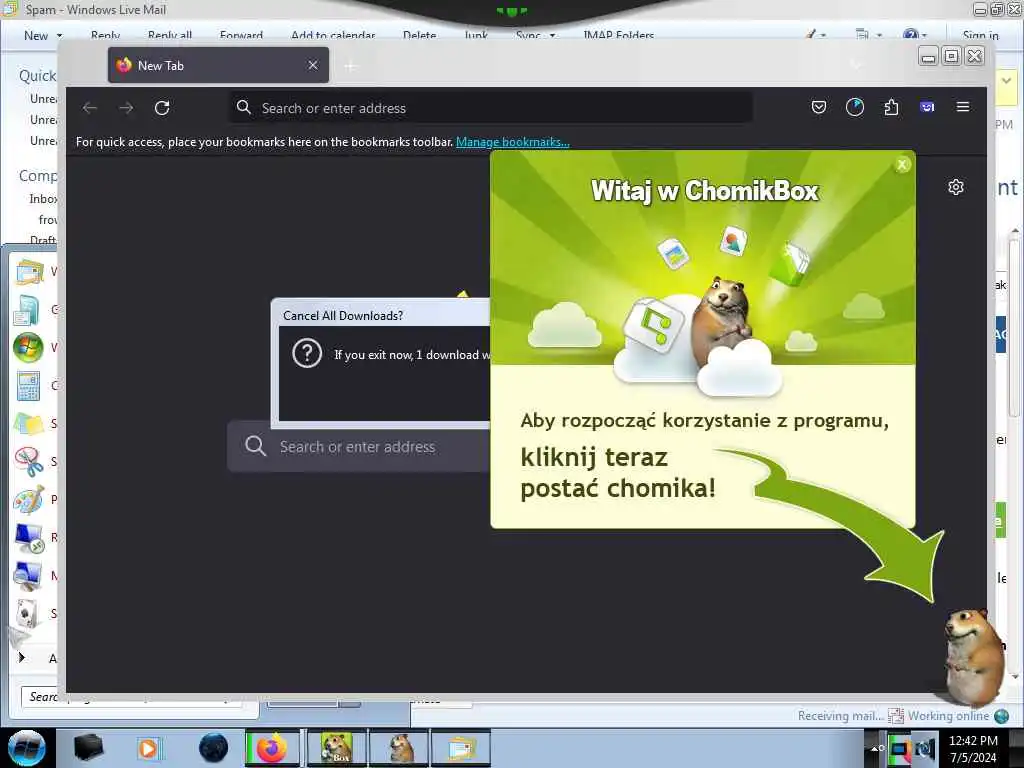Open the Manage bookmarks link
The height and width of the screenshot is (768, 1024).
(513, 142)
